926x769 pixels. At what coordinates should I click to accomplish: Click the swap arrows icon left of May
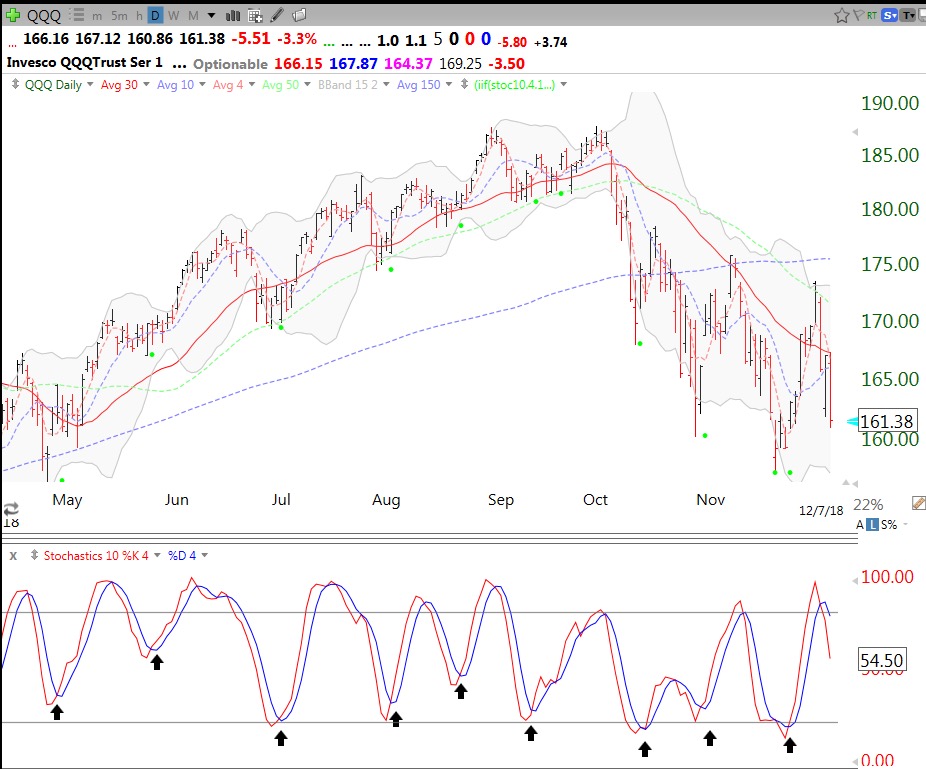click(11, 508)
